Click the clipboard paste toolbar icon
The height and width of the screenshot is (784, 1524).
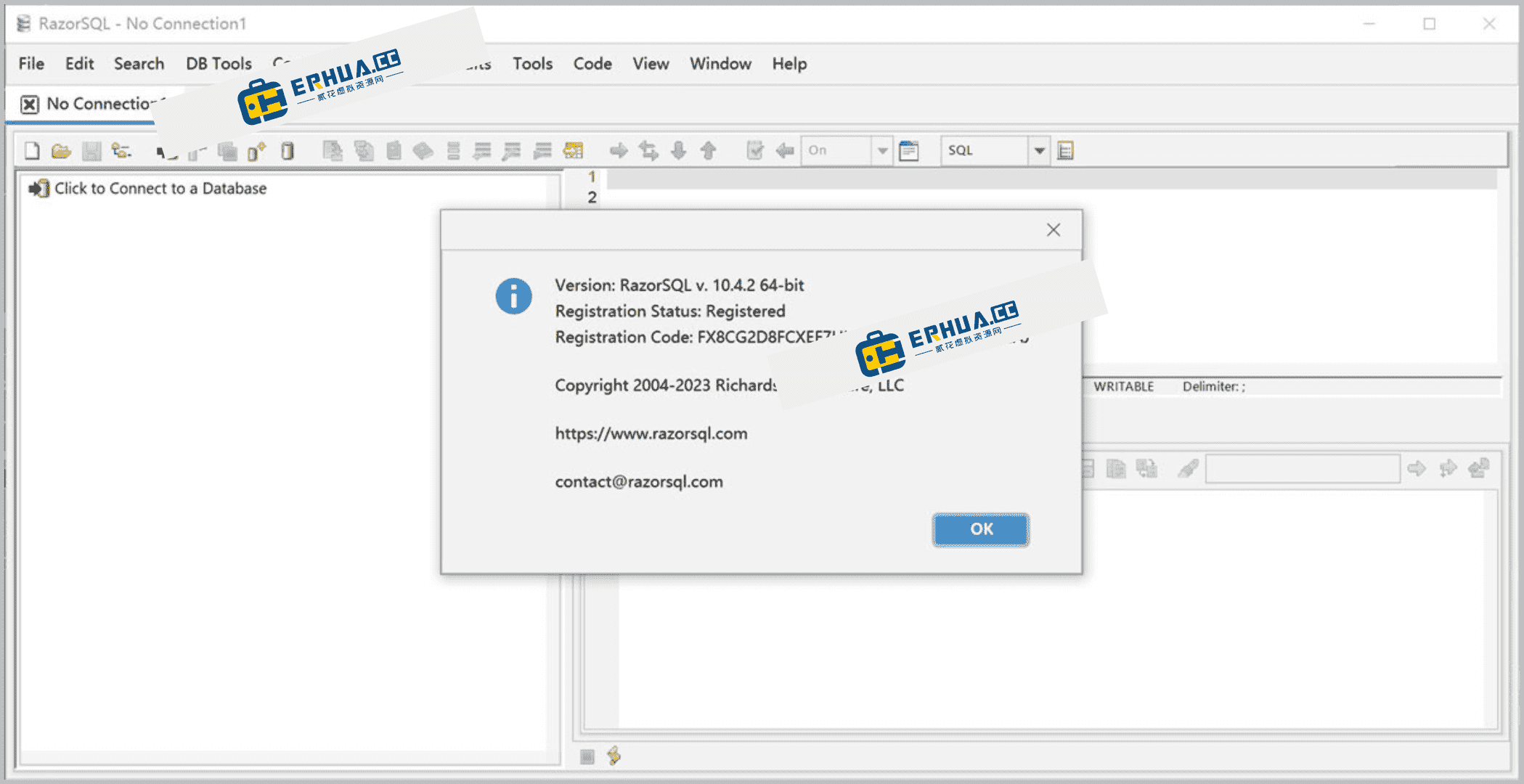pos(394,151)
